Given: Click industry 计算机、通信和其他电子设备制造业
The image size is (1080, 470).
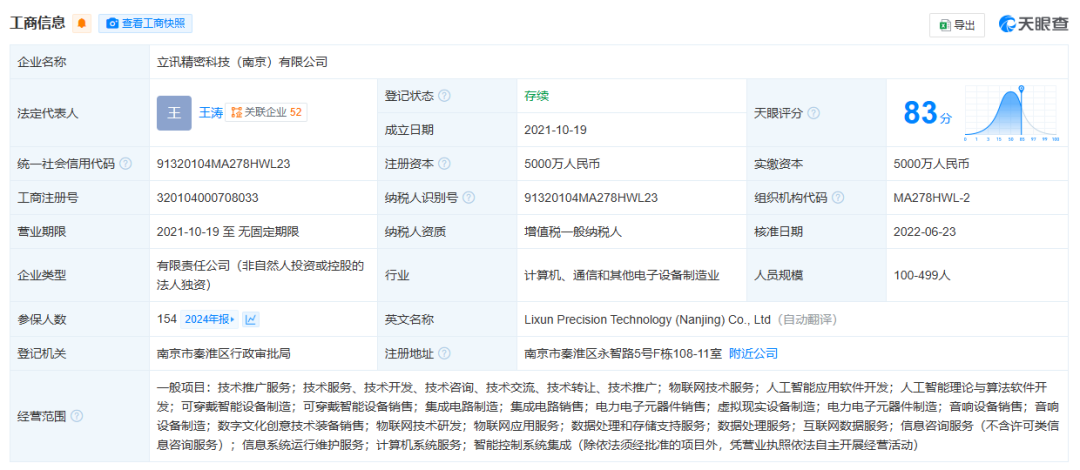Looking at the screenshot, I should coord(622,275).
